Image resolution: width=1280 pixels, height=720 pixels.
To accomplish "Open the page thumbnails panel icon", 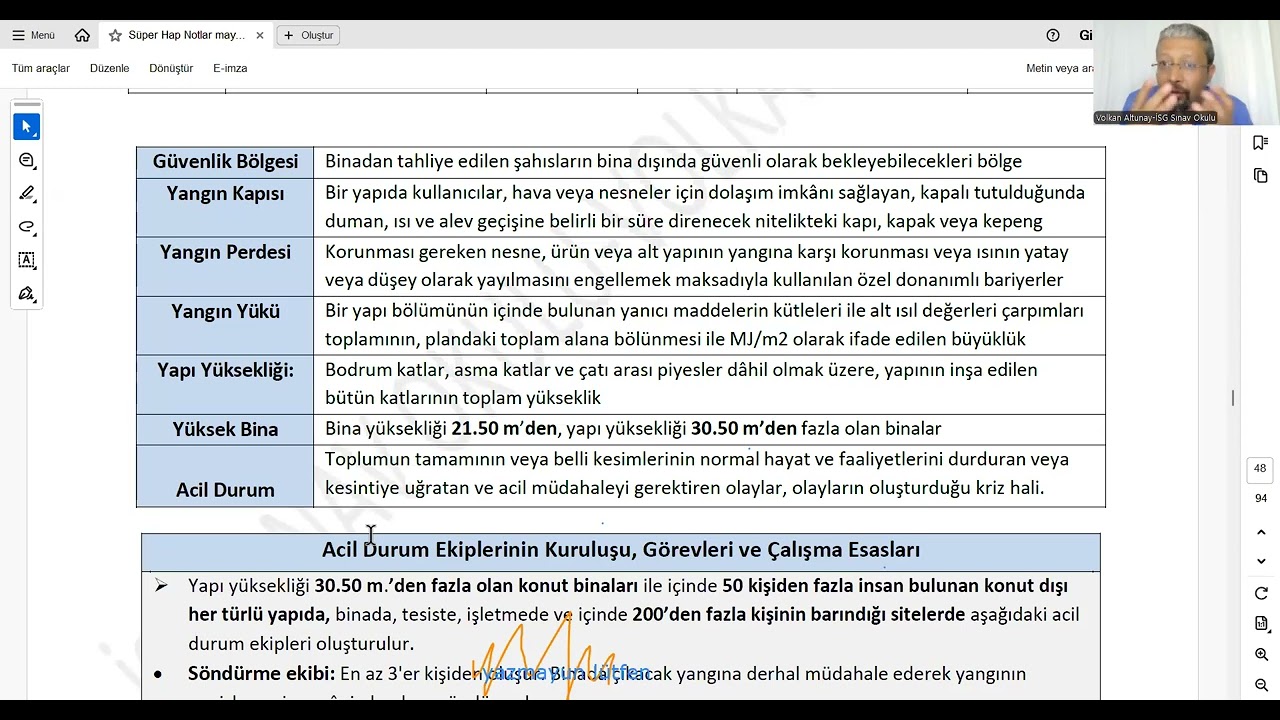I will click(x=1261, y=176).
